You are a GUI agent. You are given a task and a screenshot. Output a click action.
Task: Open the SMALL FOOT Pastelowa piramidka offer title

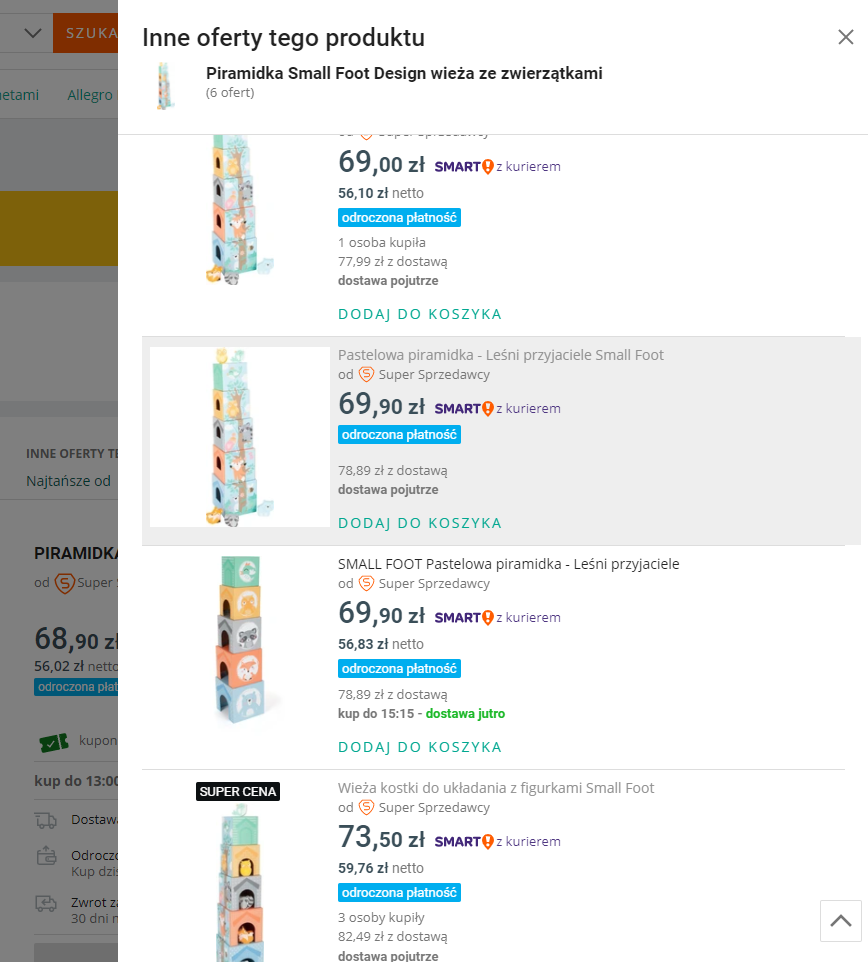[508, 564]
